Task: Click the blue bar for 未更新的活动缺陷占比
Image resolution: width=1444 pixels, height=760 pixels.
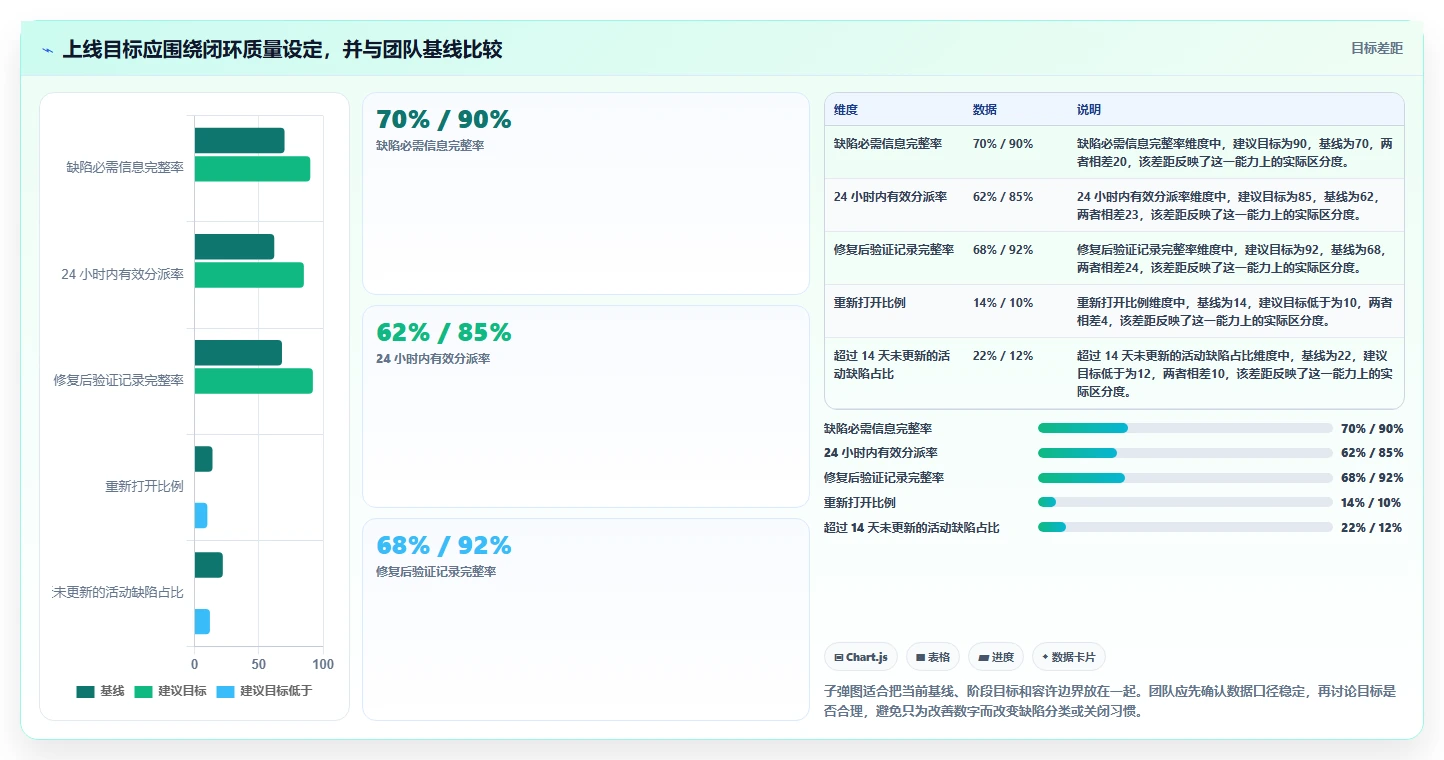Action: click(x=202, y=622)
